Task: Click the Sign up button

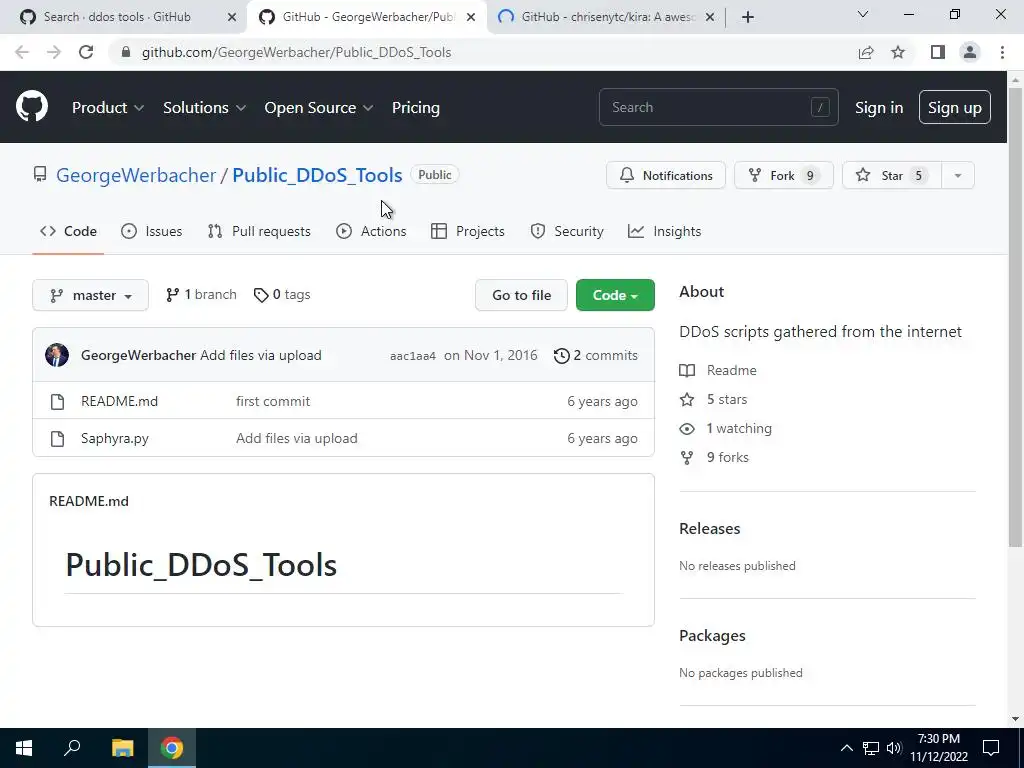Action: pos(954,108)
